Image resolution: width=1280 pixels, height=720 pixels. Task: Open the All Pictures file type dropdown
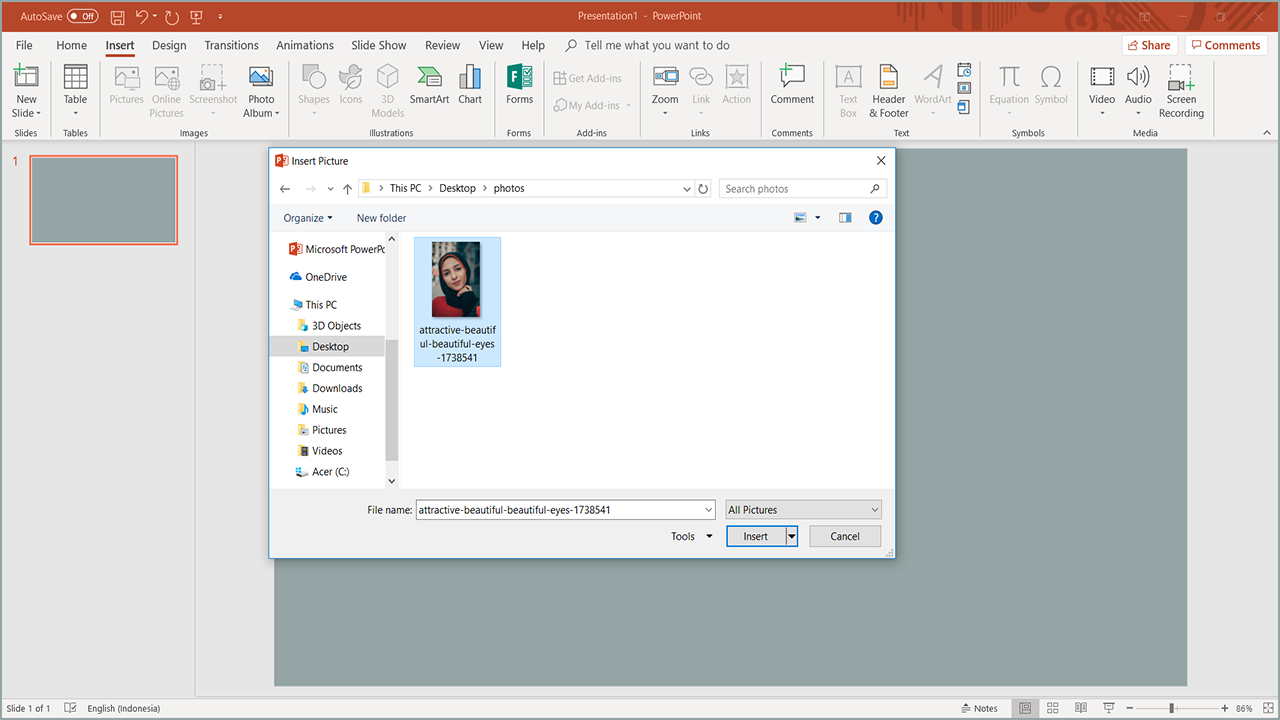(x=803, y=510)
